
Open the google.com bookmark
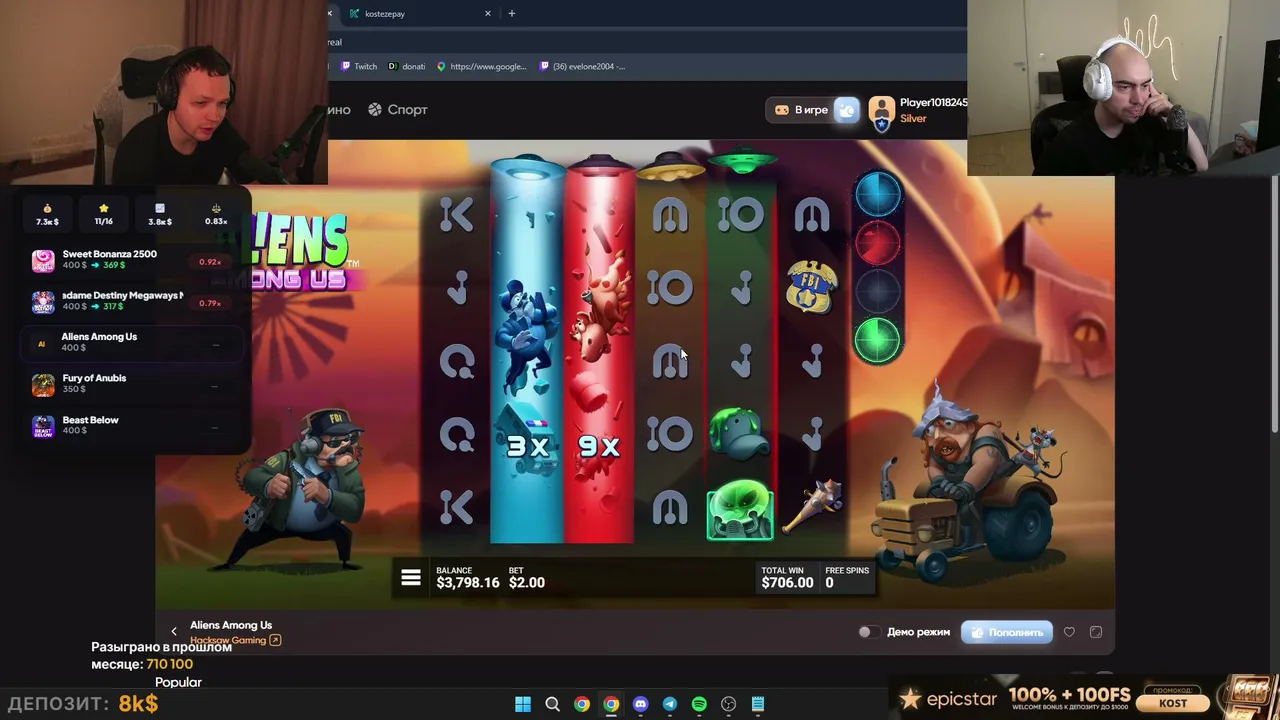(x=481, y=66)
